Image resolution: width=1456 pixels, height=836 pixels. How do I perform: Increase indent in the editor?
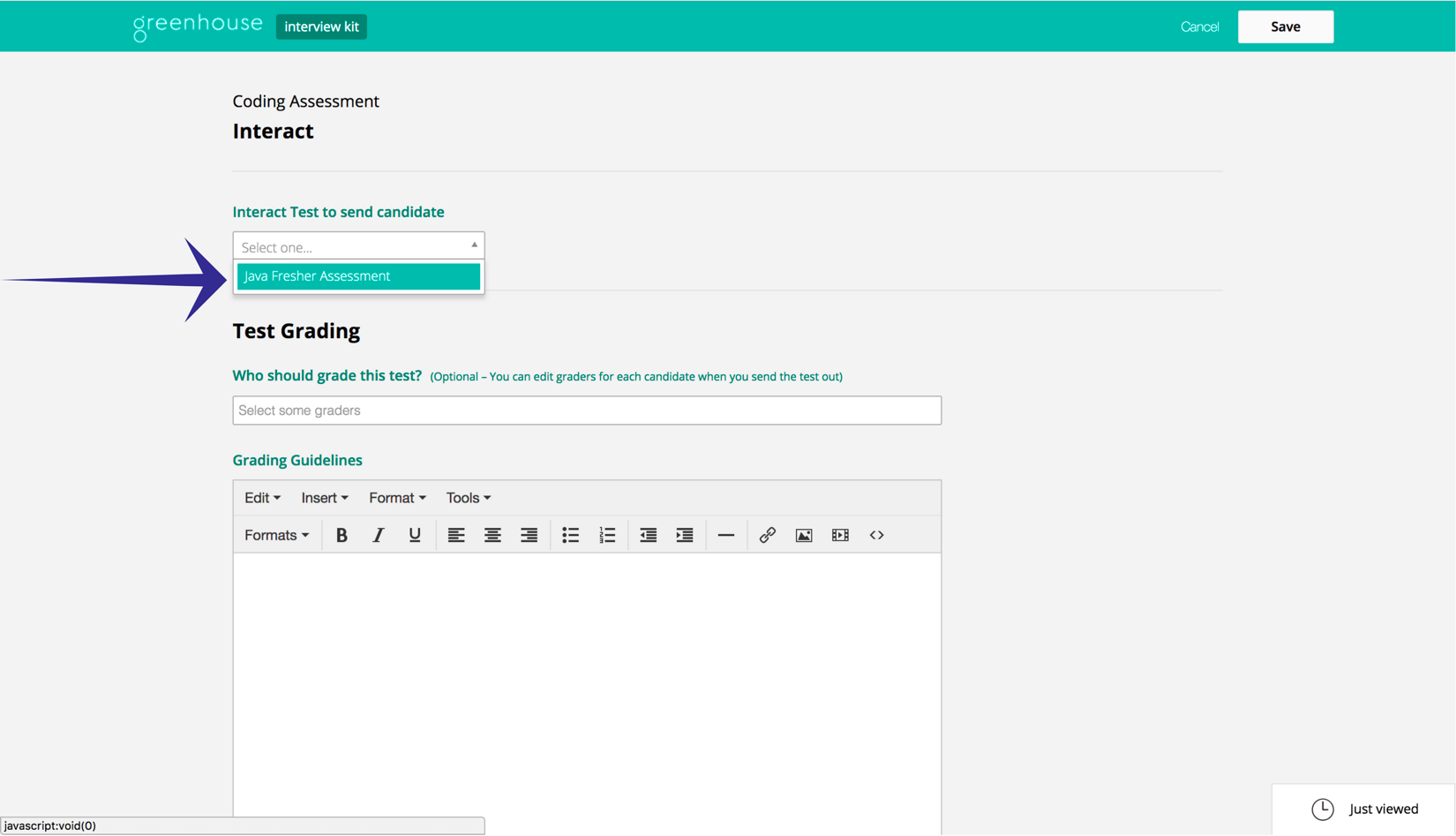click(685, 535)
